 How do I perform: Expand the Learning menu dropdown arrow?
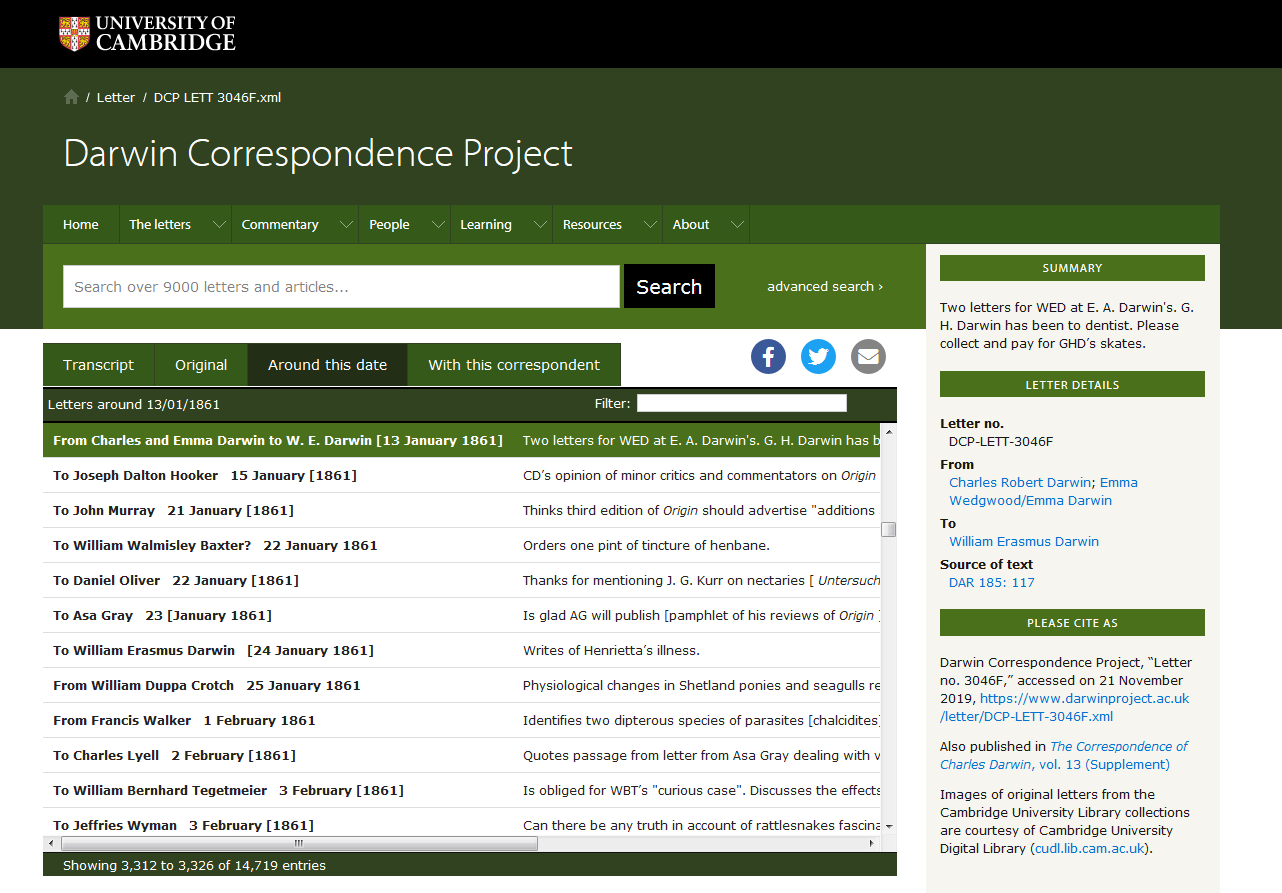click(540, 225)
